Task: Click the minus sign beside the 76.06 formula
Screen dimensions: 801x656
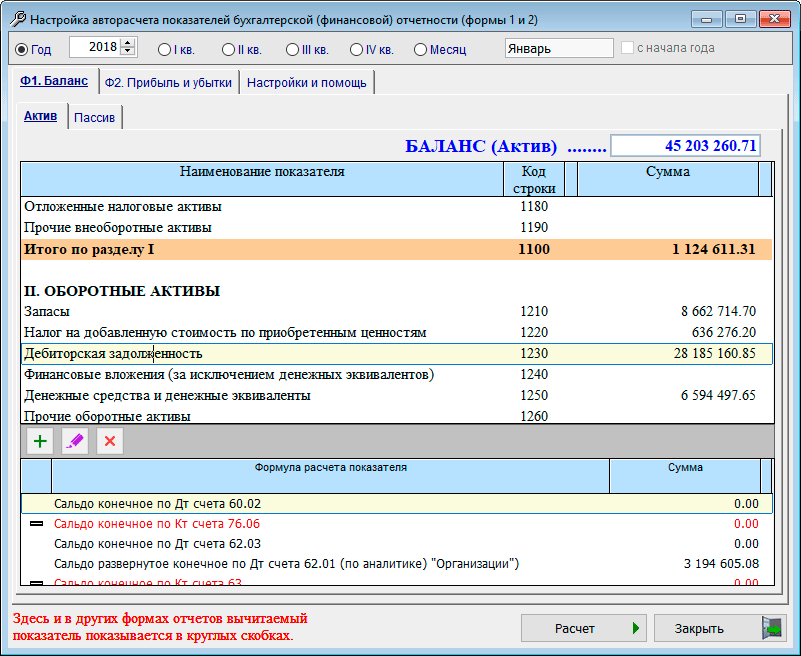Action: click(37, 524)
